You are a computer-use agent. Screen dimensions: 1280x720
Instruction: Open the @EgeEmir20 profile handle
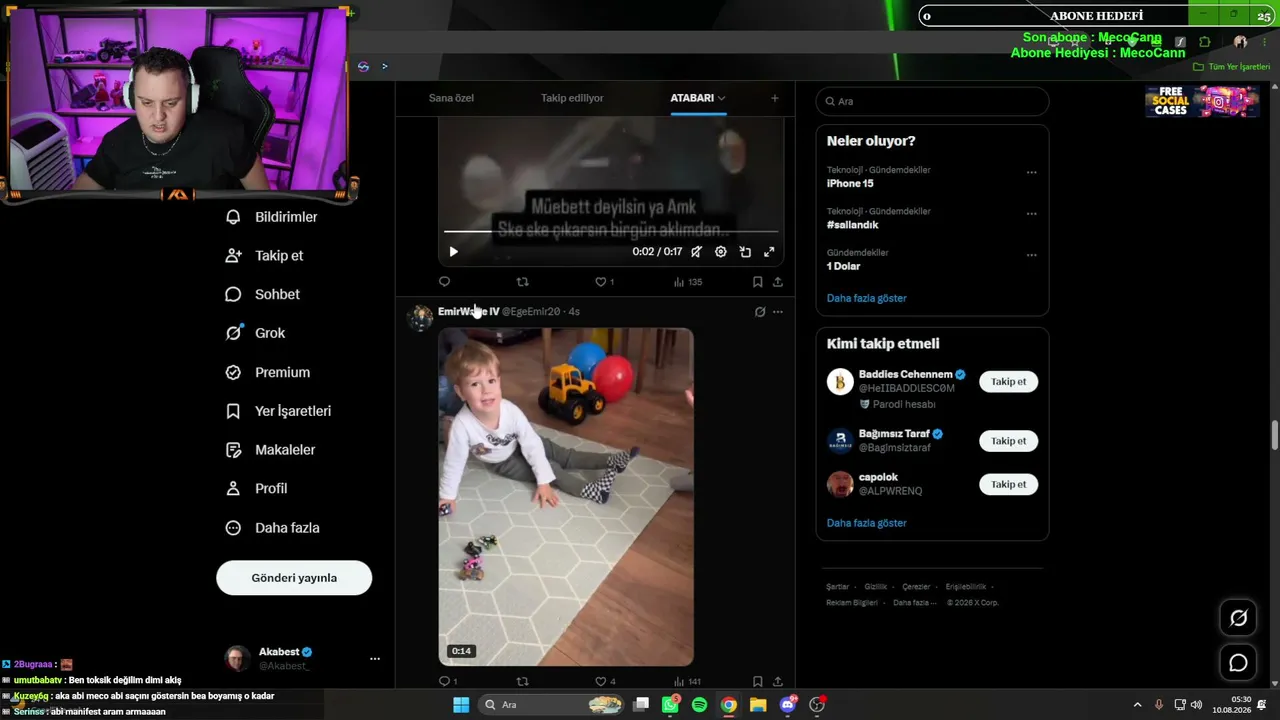click(x=531, y=312)
